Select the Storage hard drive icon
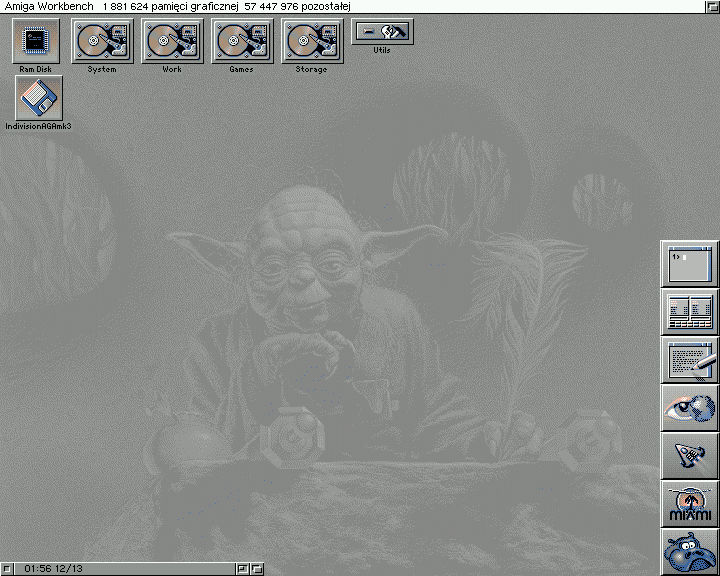Viewport: 720px width, 576px height. coord(312,40)
